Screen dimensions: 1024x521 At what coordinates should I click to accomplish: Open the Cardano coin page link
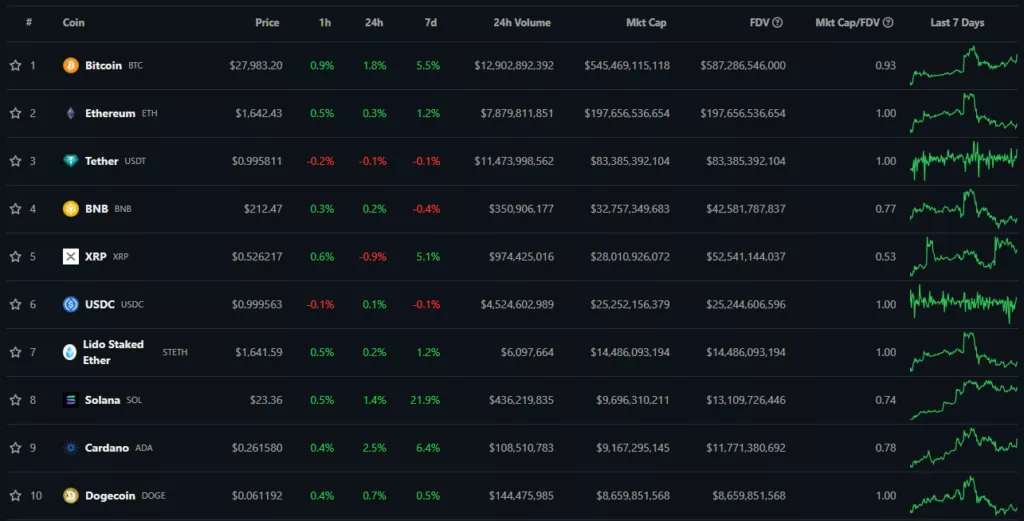tap(106, 448)
